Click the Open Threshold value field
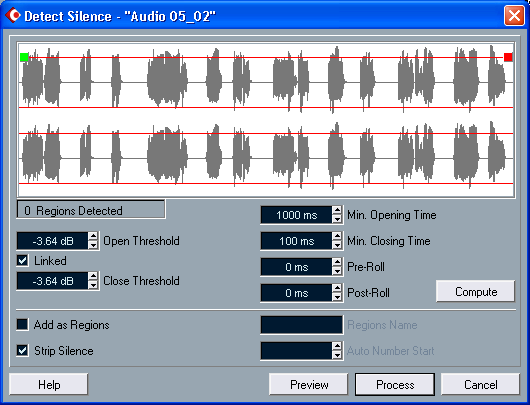 53,241
